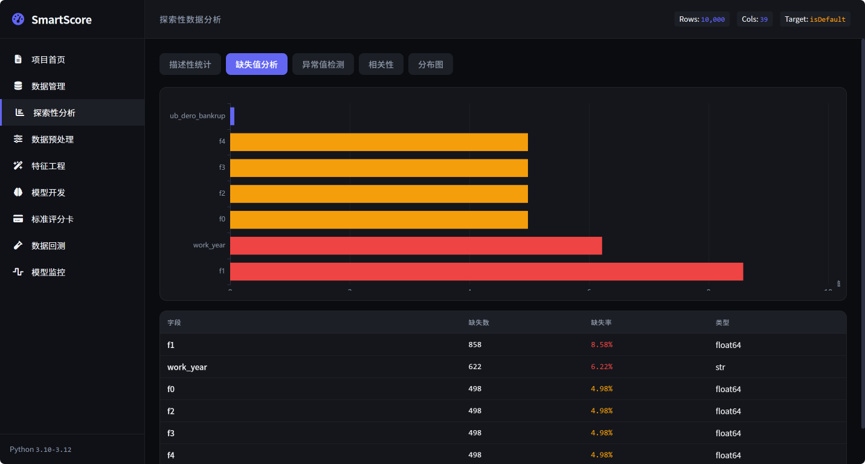Open 数据管理 in the sidebar
The width and height of the screenshot is (865, 464).
tap(72, 86)
